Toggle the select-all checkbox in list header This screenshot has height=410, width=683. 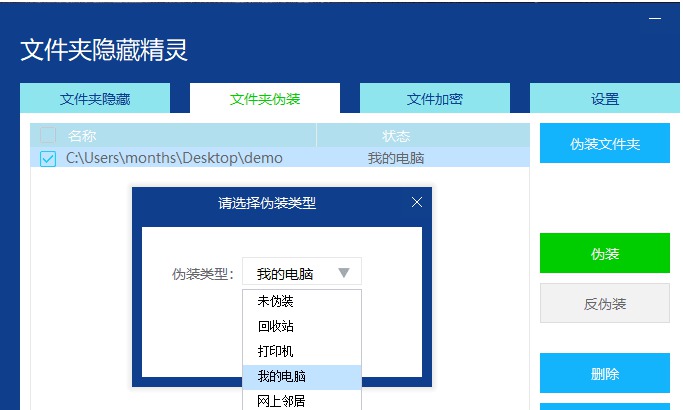point(48,135)
